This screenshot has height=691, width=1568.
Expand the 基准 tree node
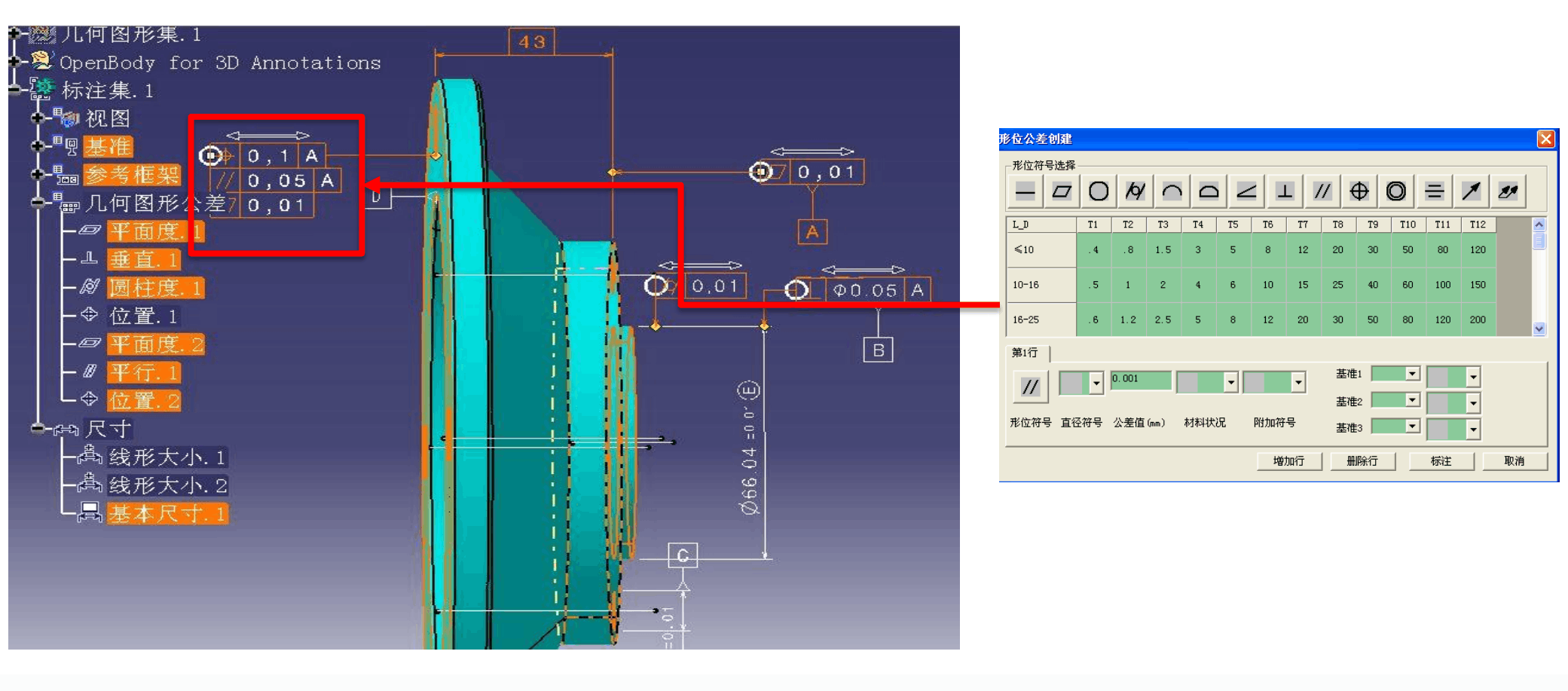click(x=38, y=146)
